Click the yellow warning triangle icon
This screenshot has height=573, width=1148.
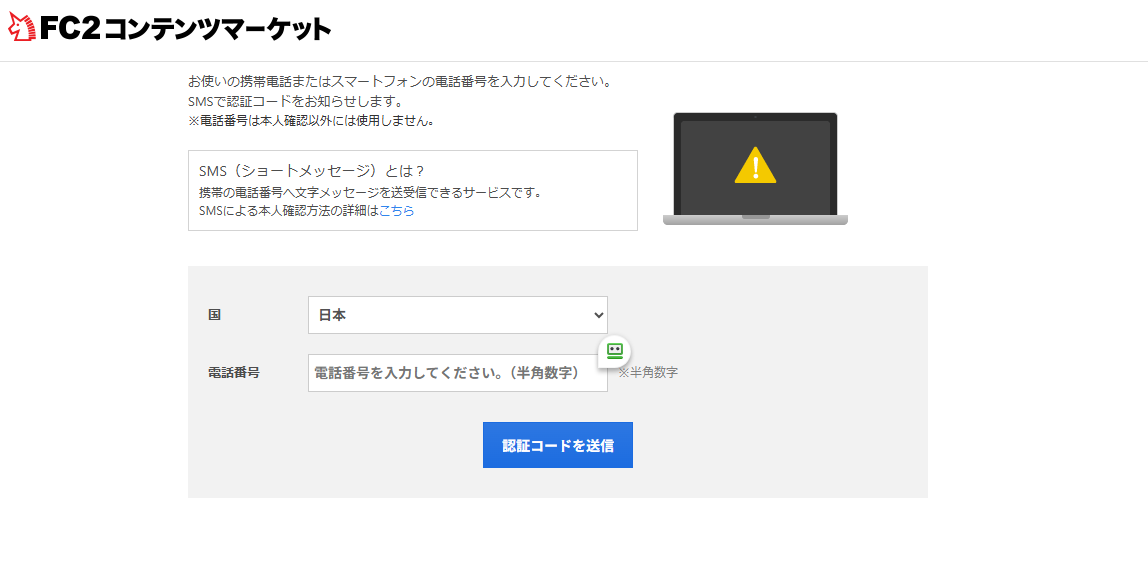tap(755, 165)
